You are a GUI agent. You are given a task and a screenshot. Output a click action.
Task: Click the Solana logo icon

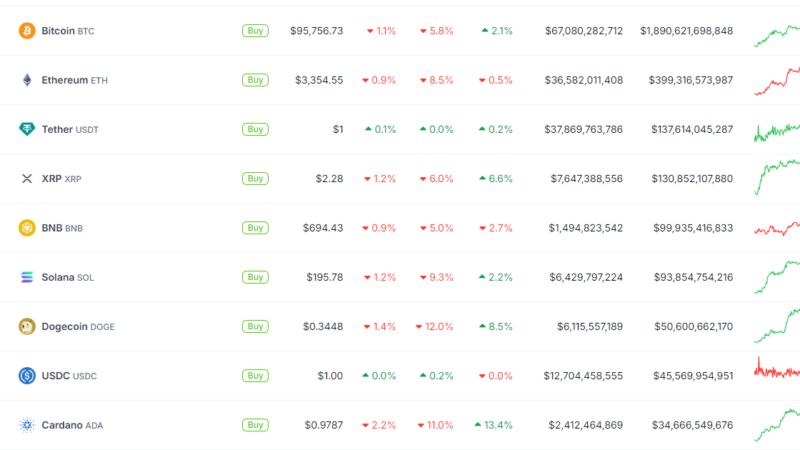(27, 277)
